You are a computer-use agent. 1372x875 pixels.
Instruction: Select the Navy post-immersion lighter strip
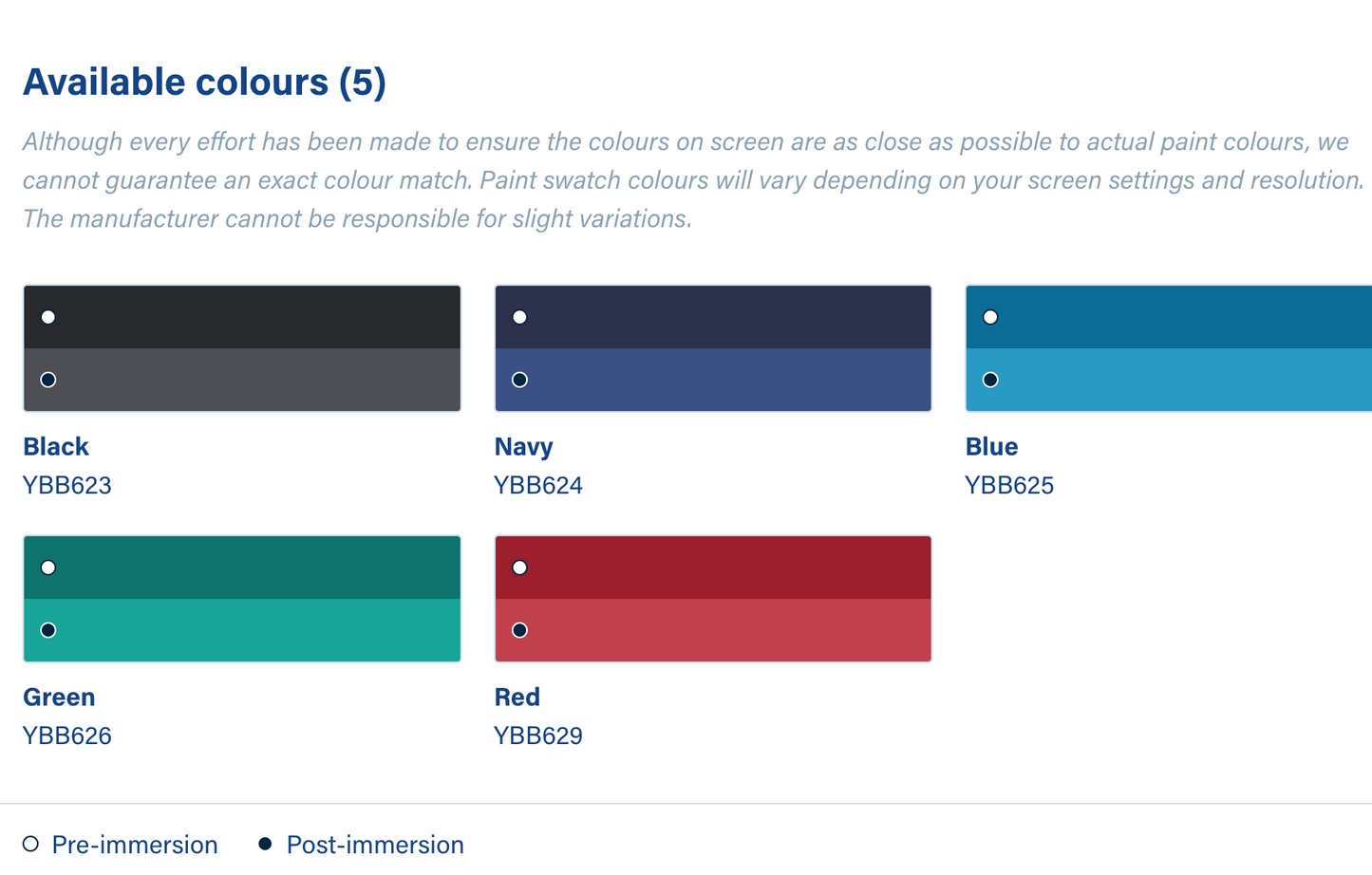coord(712,380)
